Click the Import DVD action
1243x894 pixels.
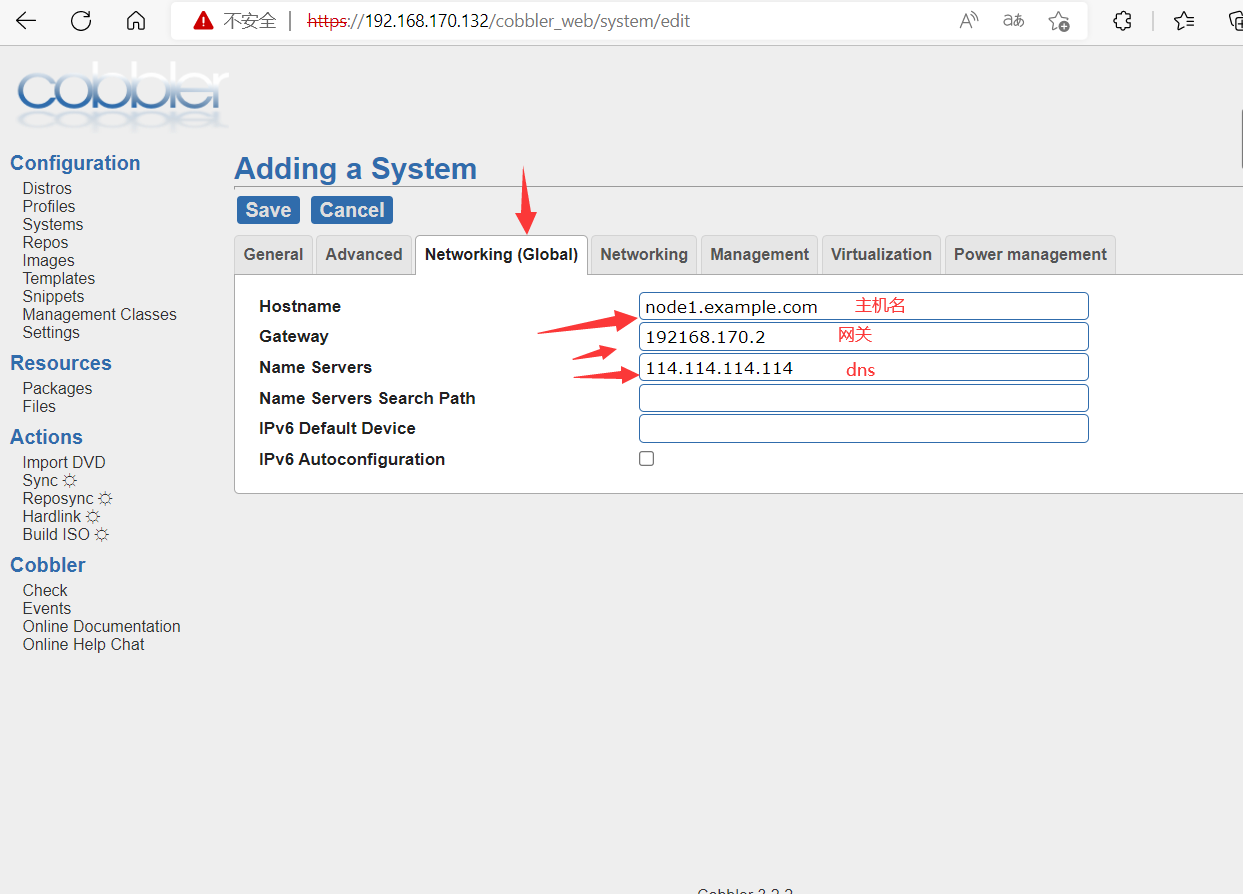tap(64, 463)
